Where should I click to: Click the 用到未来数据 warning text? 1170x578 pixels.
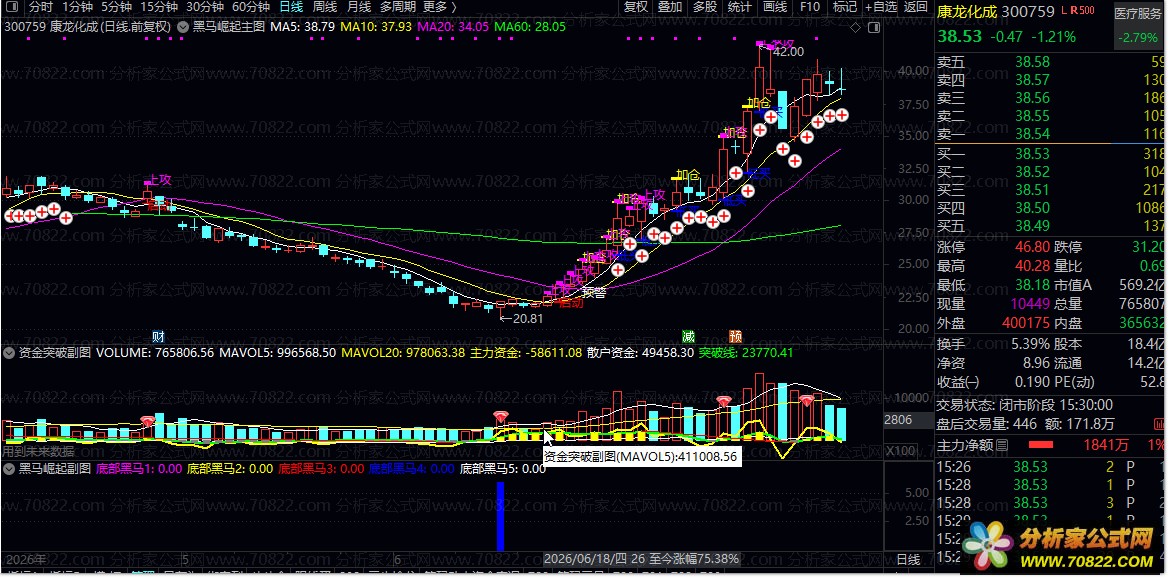pos(38,451)
